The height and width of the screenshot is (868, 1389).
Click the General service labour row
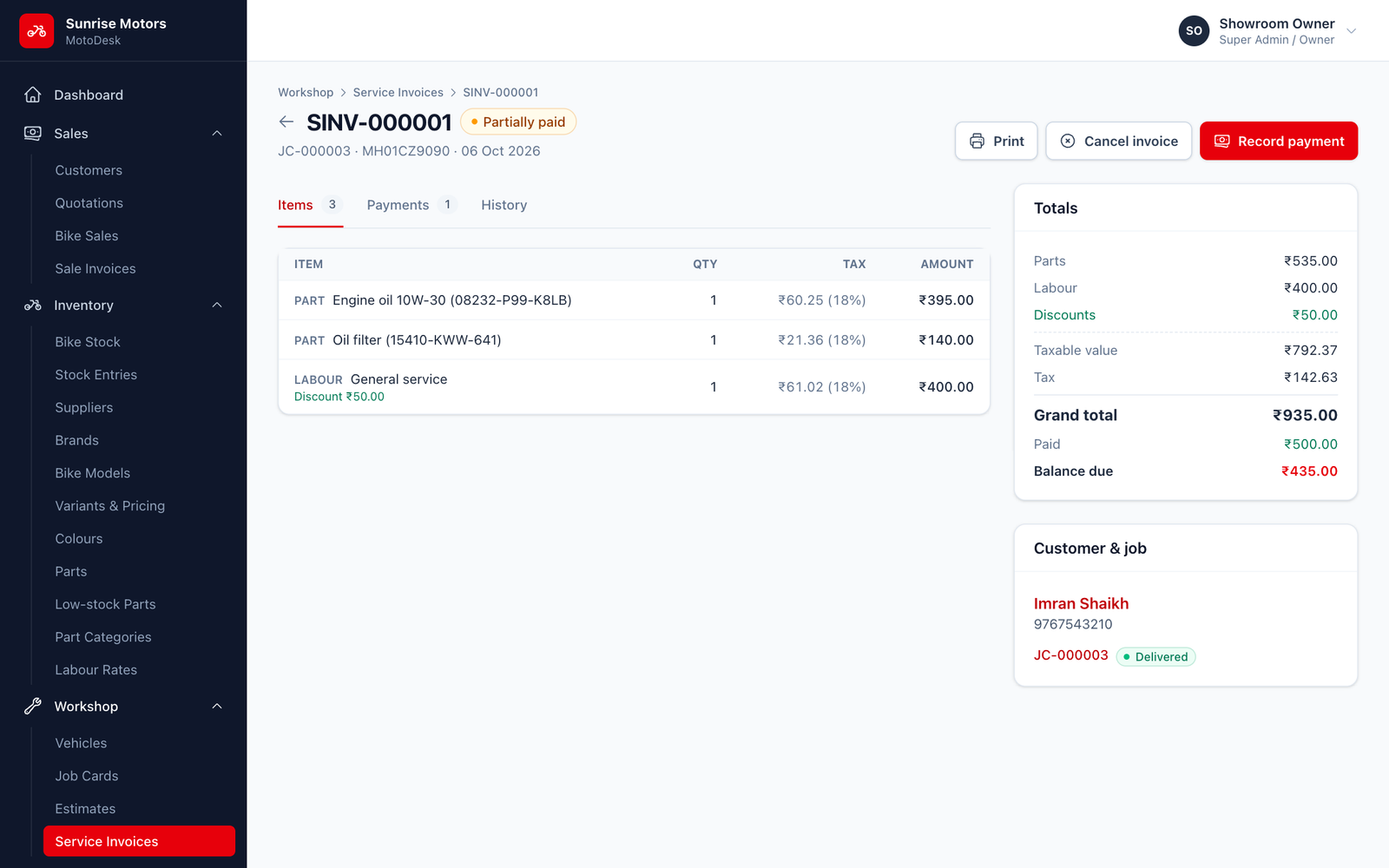click(x=634, y=387)
